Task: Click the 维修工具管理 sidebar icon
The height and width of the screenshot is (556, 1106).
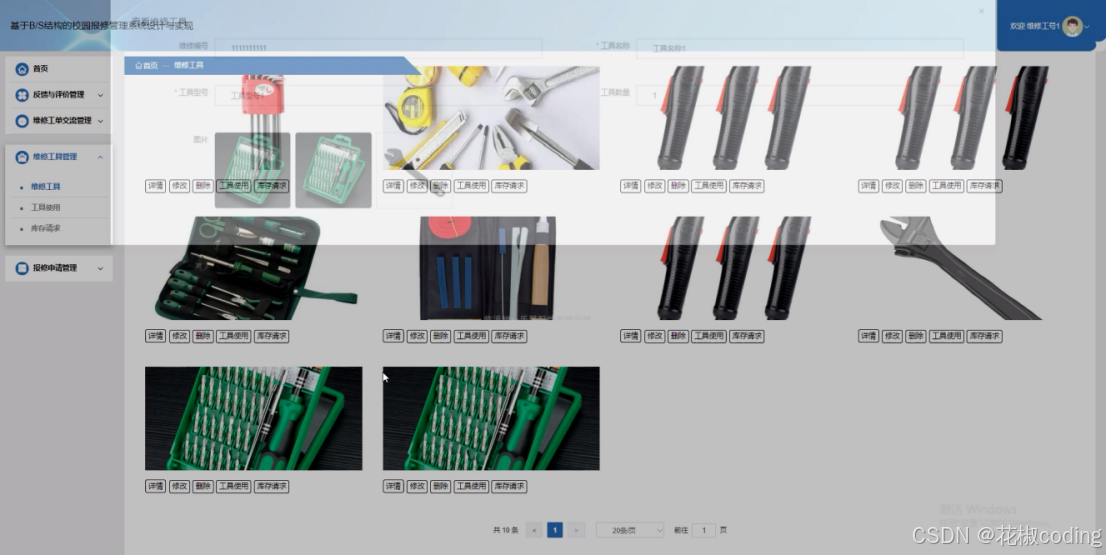Action: click(22, 157)
